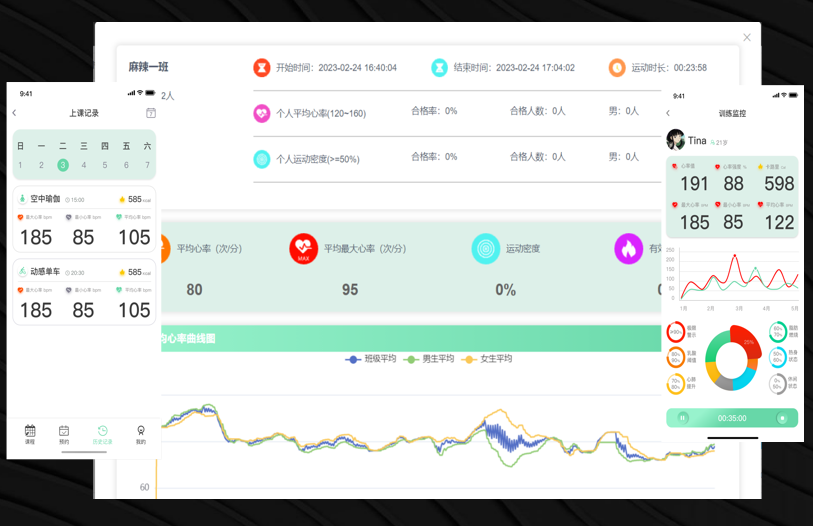This screenshot has height=526, width=813.
Task: Click the 运动密度 fingerprint icon
Action: 486,247
